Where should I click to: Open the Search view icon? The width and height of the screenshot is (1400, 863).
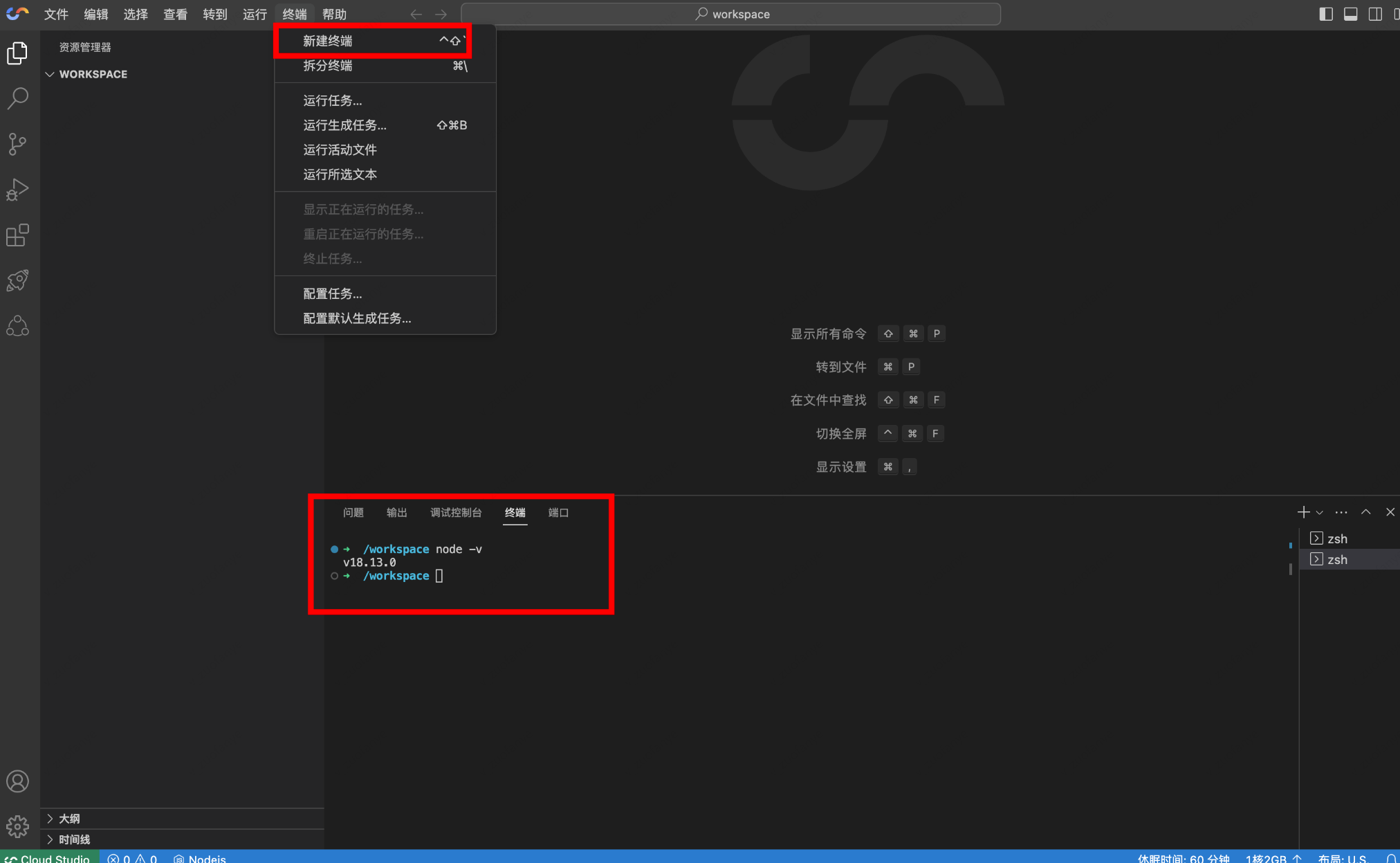(17, 98)
